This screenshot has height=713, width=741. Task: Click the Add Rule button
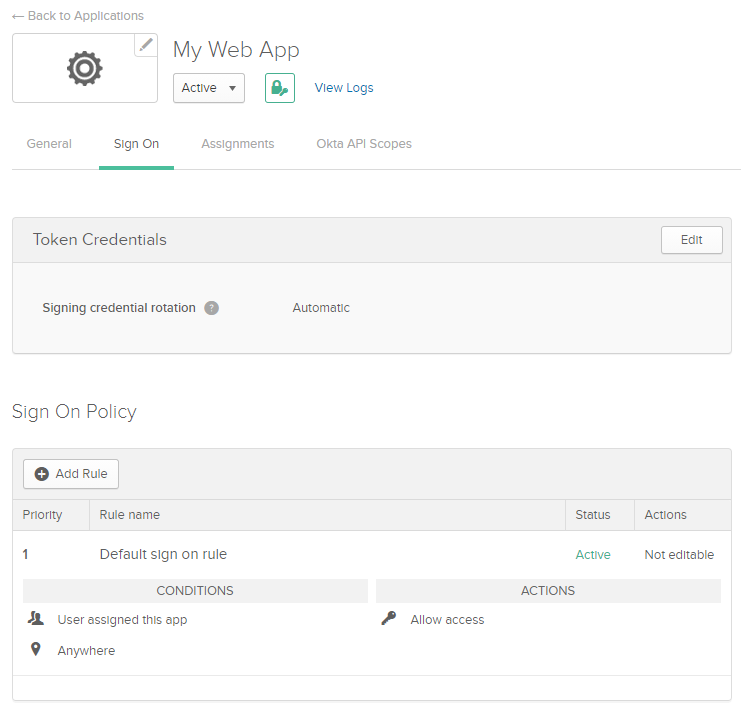[71, 474]
